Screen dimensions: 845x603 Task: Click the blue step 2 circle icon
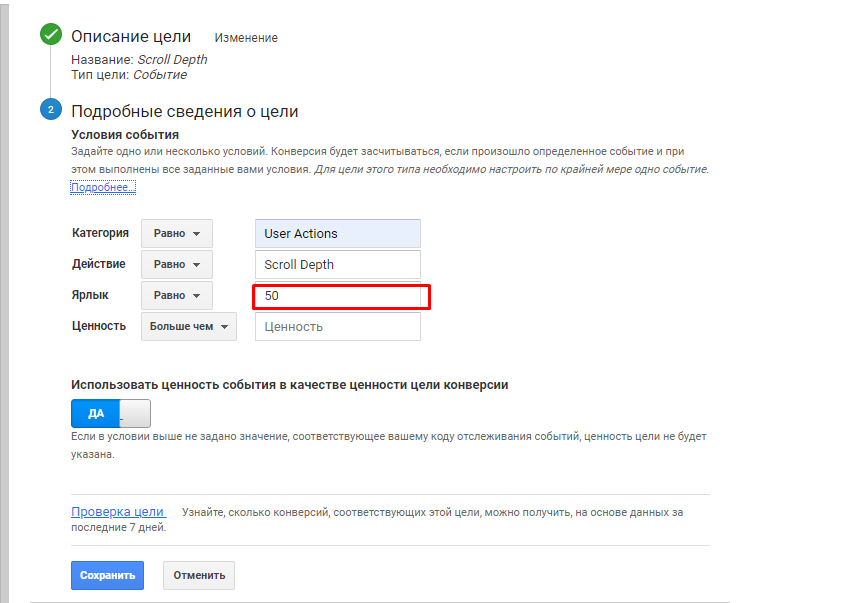point(51,109)
